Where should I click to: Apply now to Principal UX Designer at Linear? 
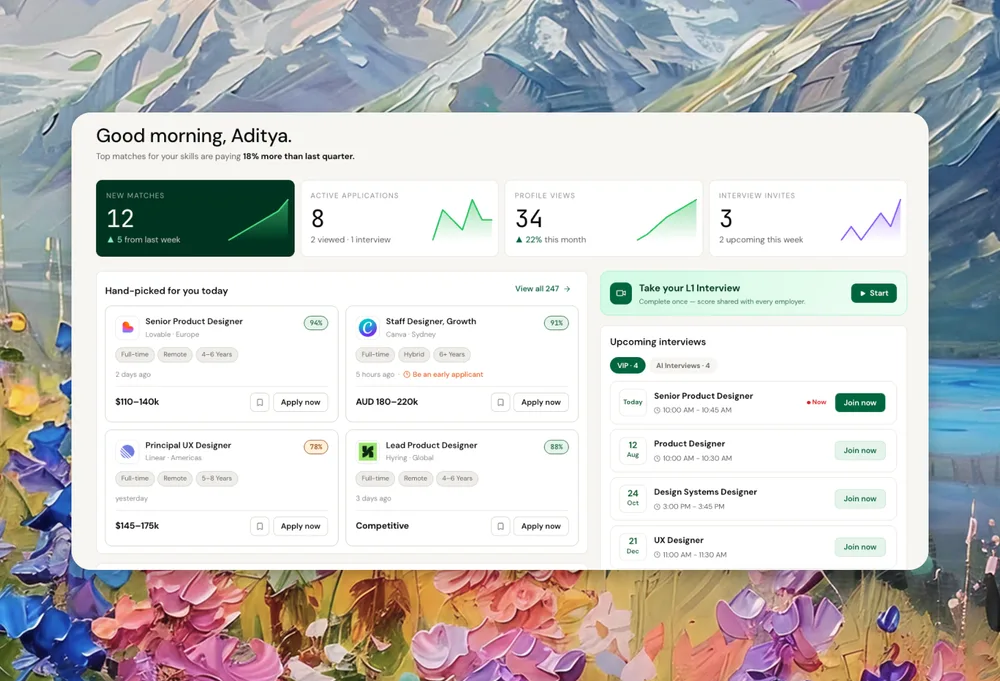pos(300,526)
